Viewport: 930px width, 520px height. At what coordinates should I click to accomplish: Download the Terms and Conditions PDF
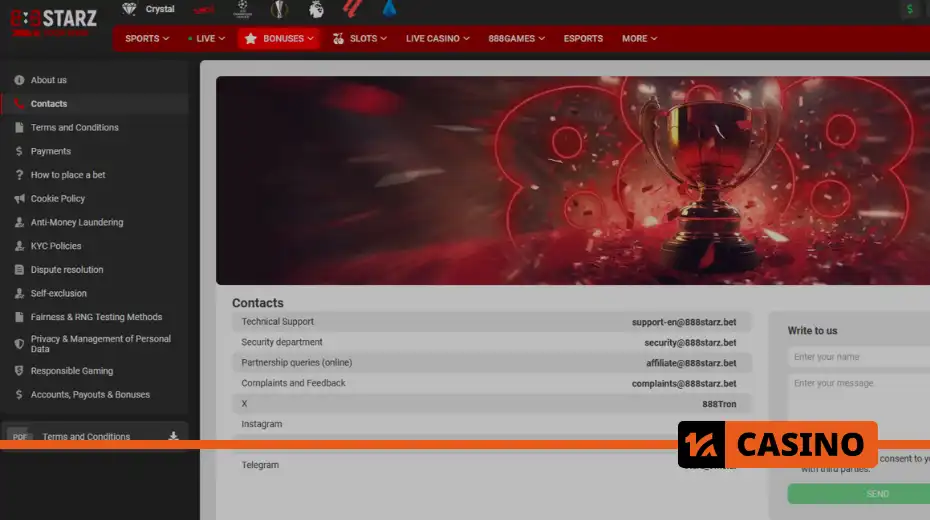point(173,436)
